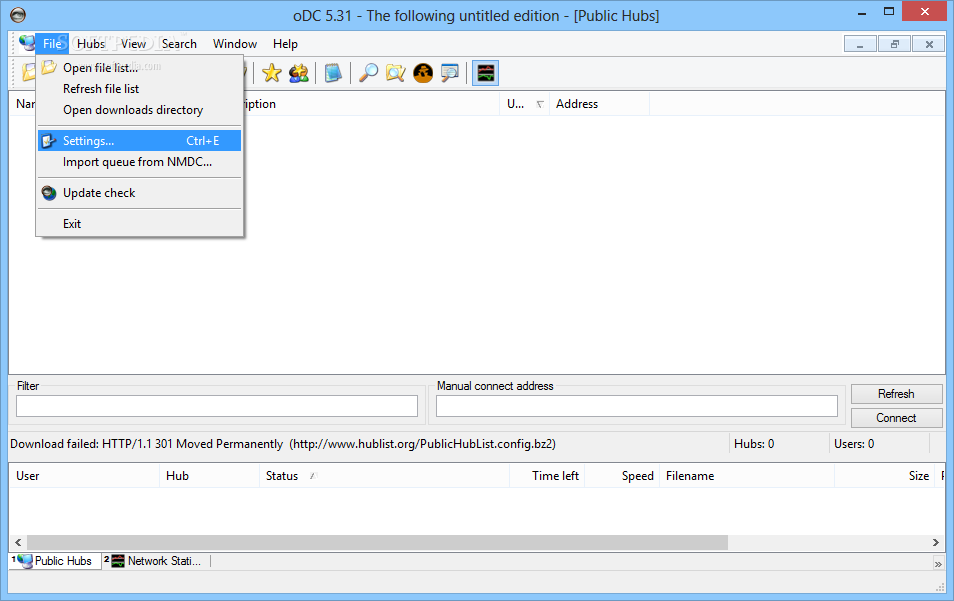Sort transfers by Speed column
Screen dimensions: 954x601
point(622,476)
